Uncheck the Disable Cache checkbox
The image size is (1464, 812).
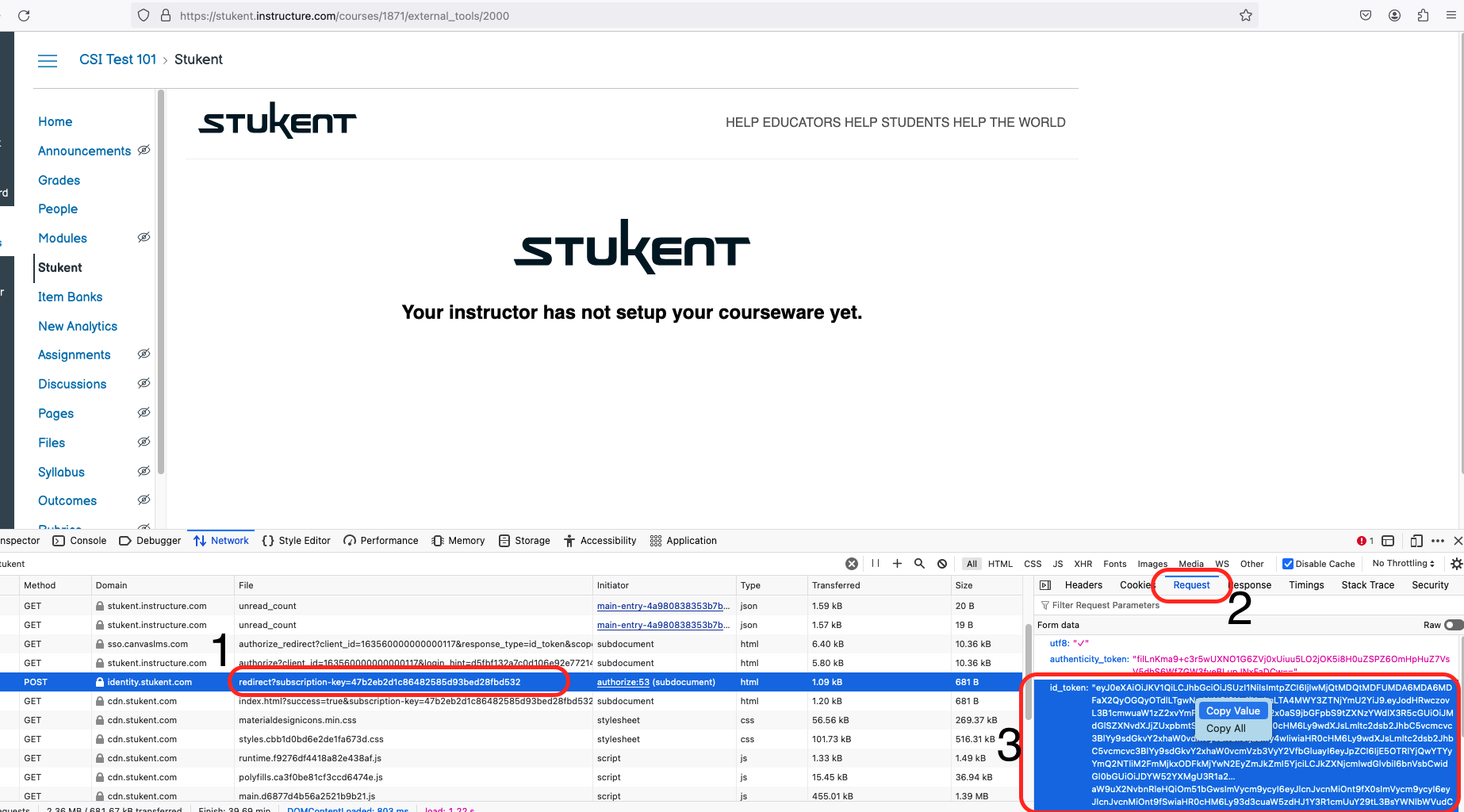pyautogui.click(x=1288, y=564)
